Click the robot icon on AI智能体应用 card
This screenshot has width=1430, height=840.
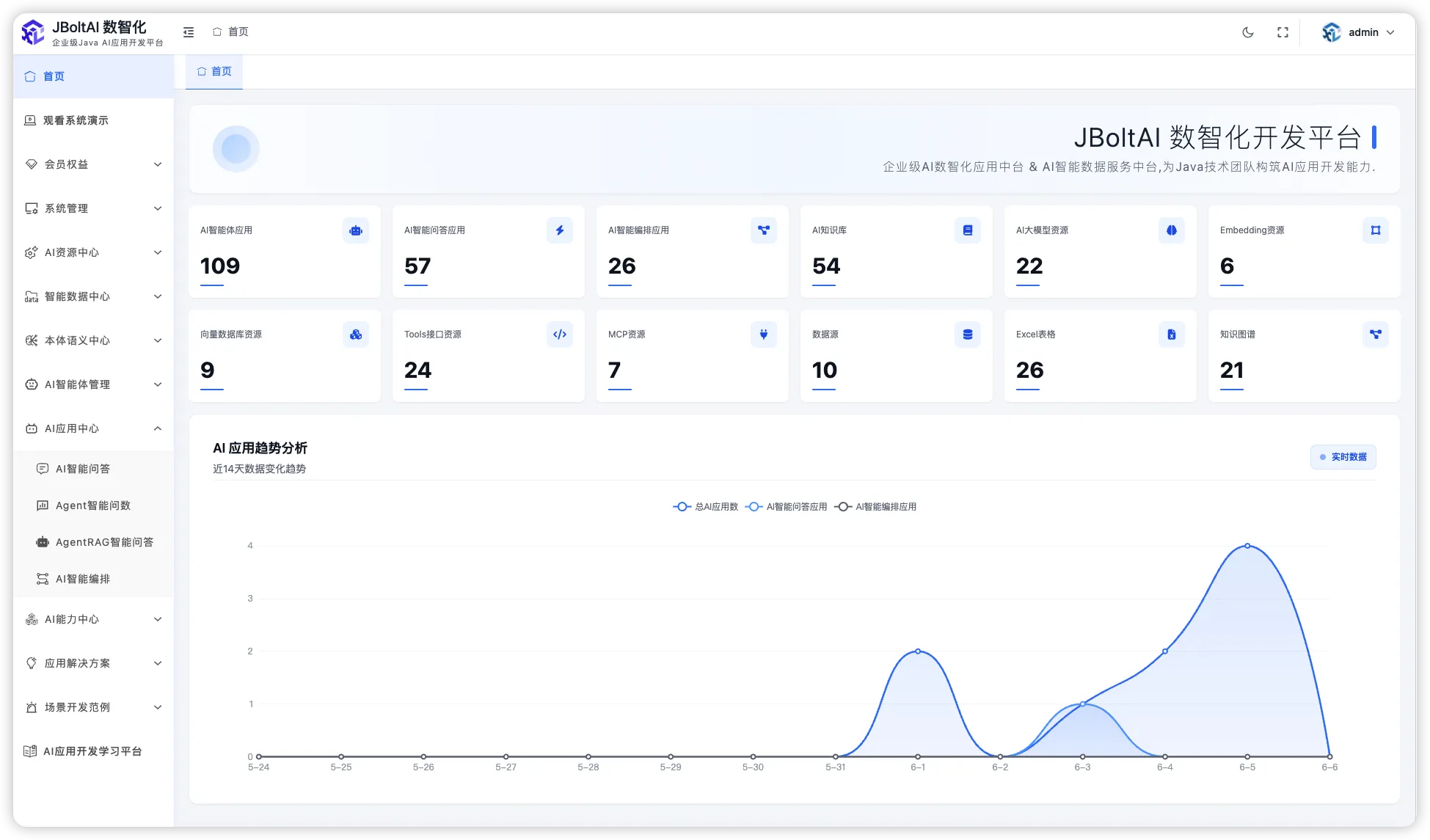[356, 230]
